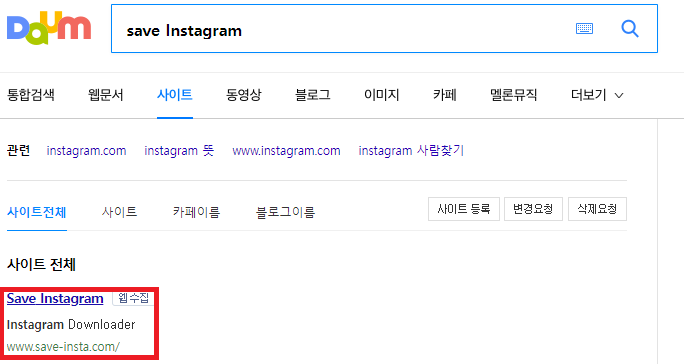Click the 사이트 전체 section heading
The height and width of the screenshot is (364, 684).
41,264
